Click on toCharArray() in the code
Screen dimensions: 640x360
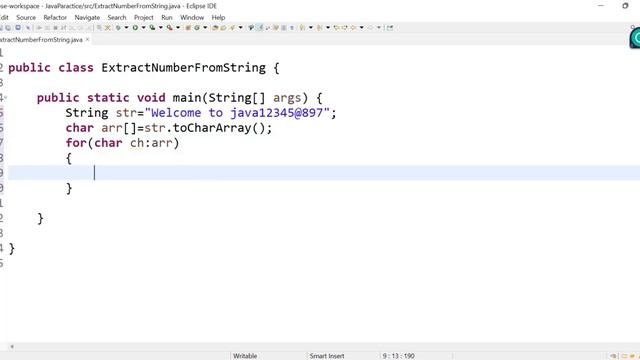[219, 128]
